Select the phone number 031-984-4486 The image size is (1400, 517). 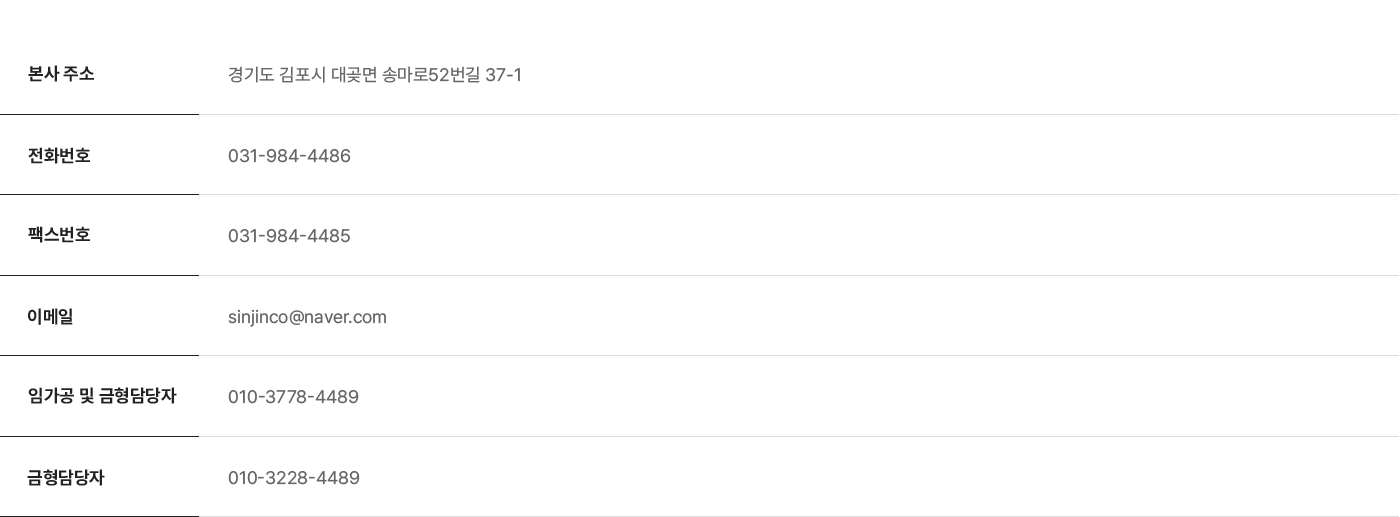[x=289, y=156]
